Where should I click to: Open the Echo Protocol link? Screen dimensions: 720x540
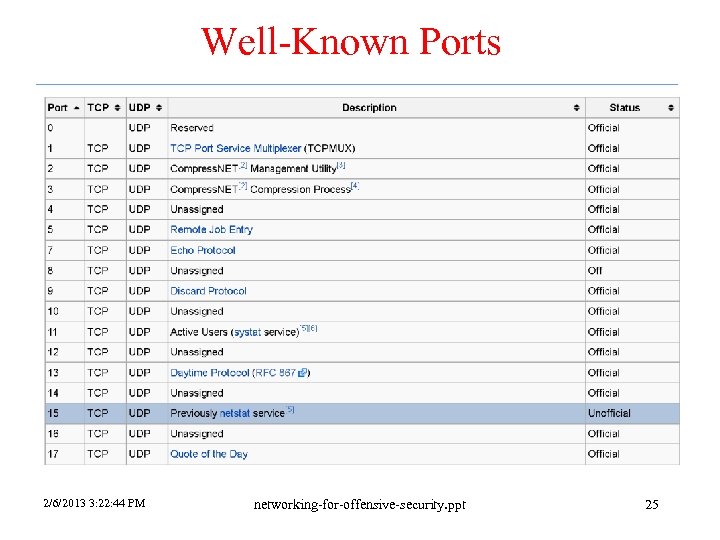[203, 250]
